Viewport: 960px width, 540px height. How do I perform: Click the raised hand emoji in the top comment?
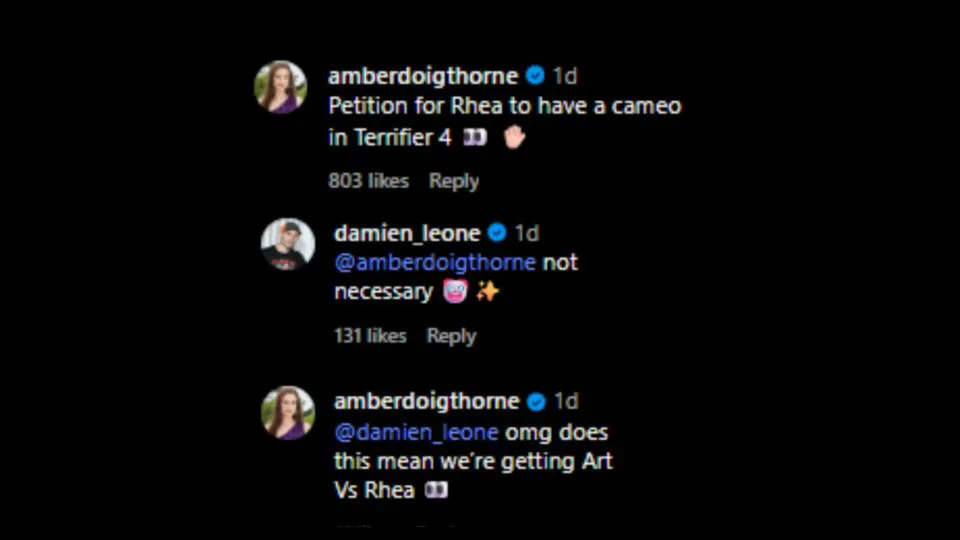click(514, 137)
